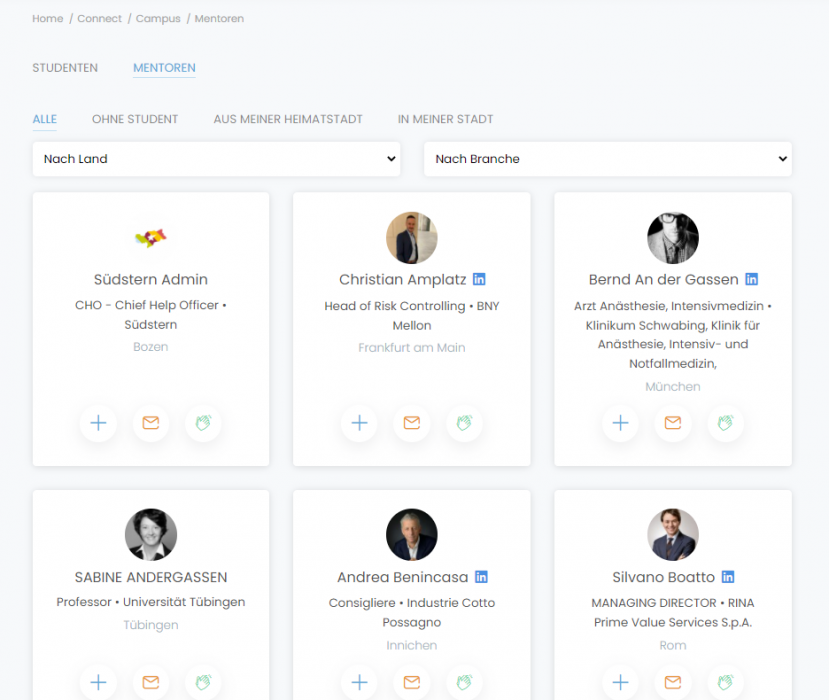Click Silvano Boatto's LinkedIn icon
Screen dimensions: 829x700
click(728, 577)
